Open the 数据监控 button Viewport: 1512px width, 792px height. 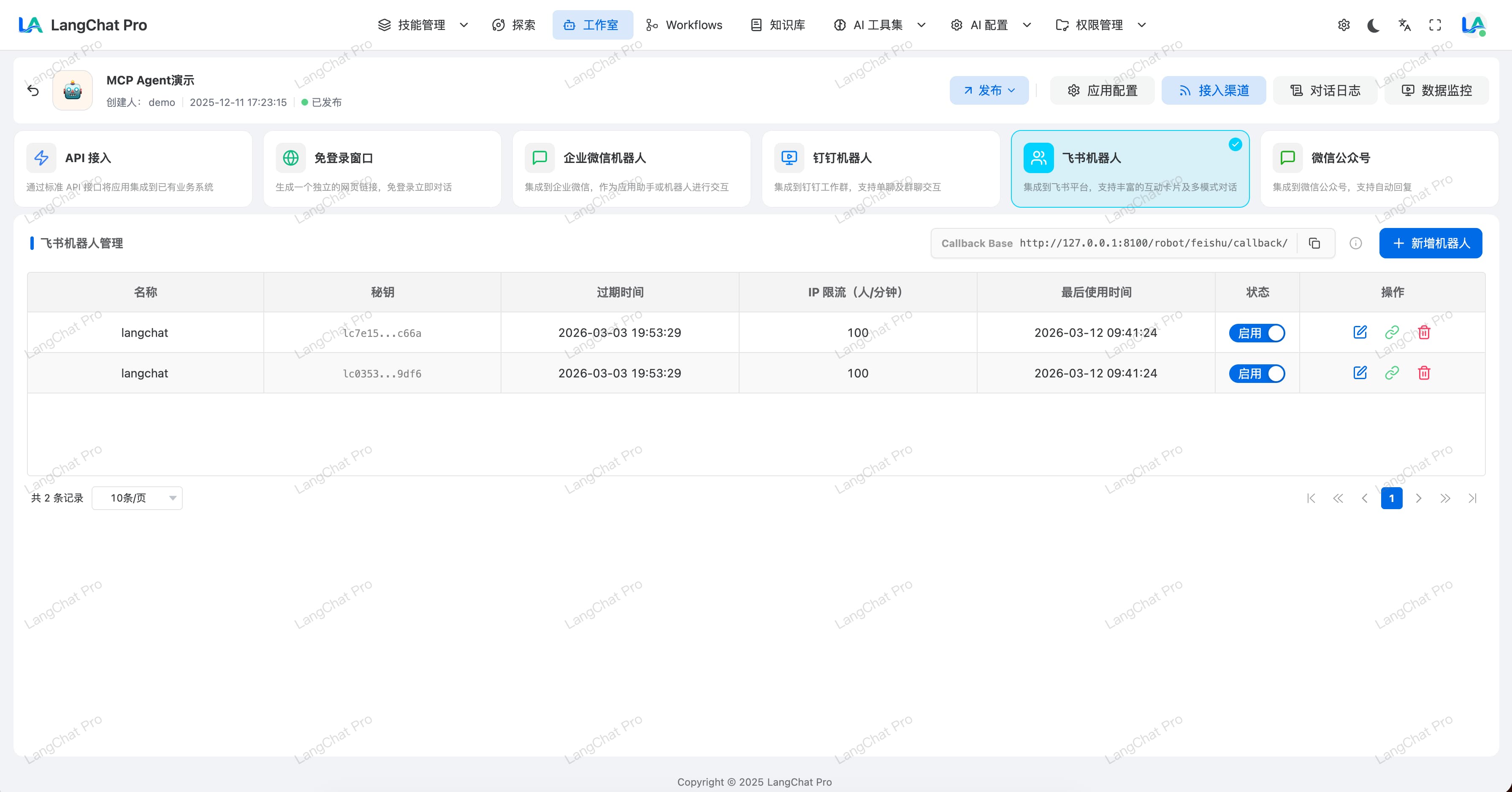pos(1436,90)
